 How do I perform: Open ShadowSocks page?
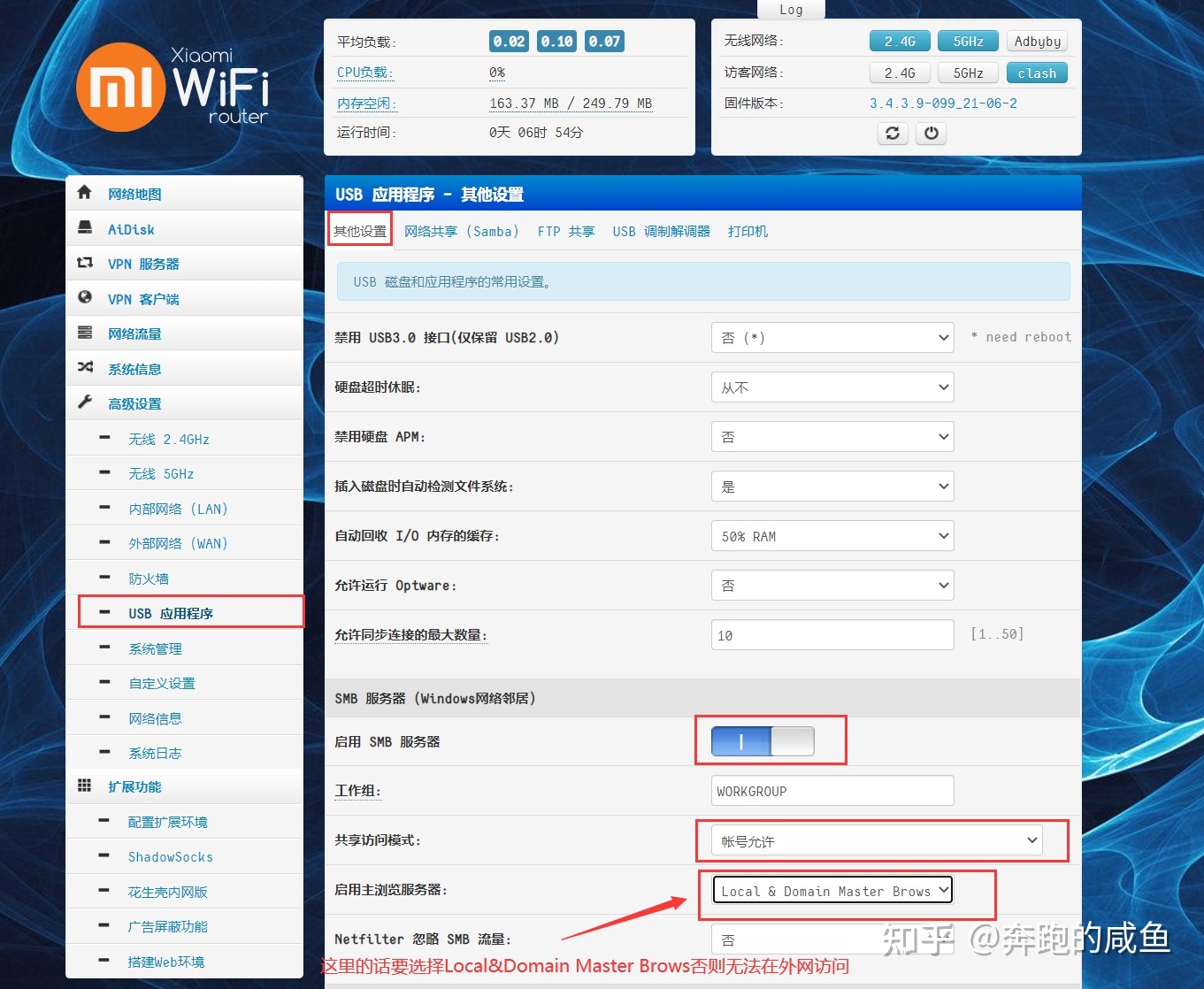point(171,856)
